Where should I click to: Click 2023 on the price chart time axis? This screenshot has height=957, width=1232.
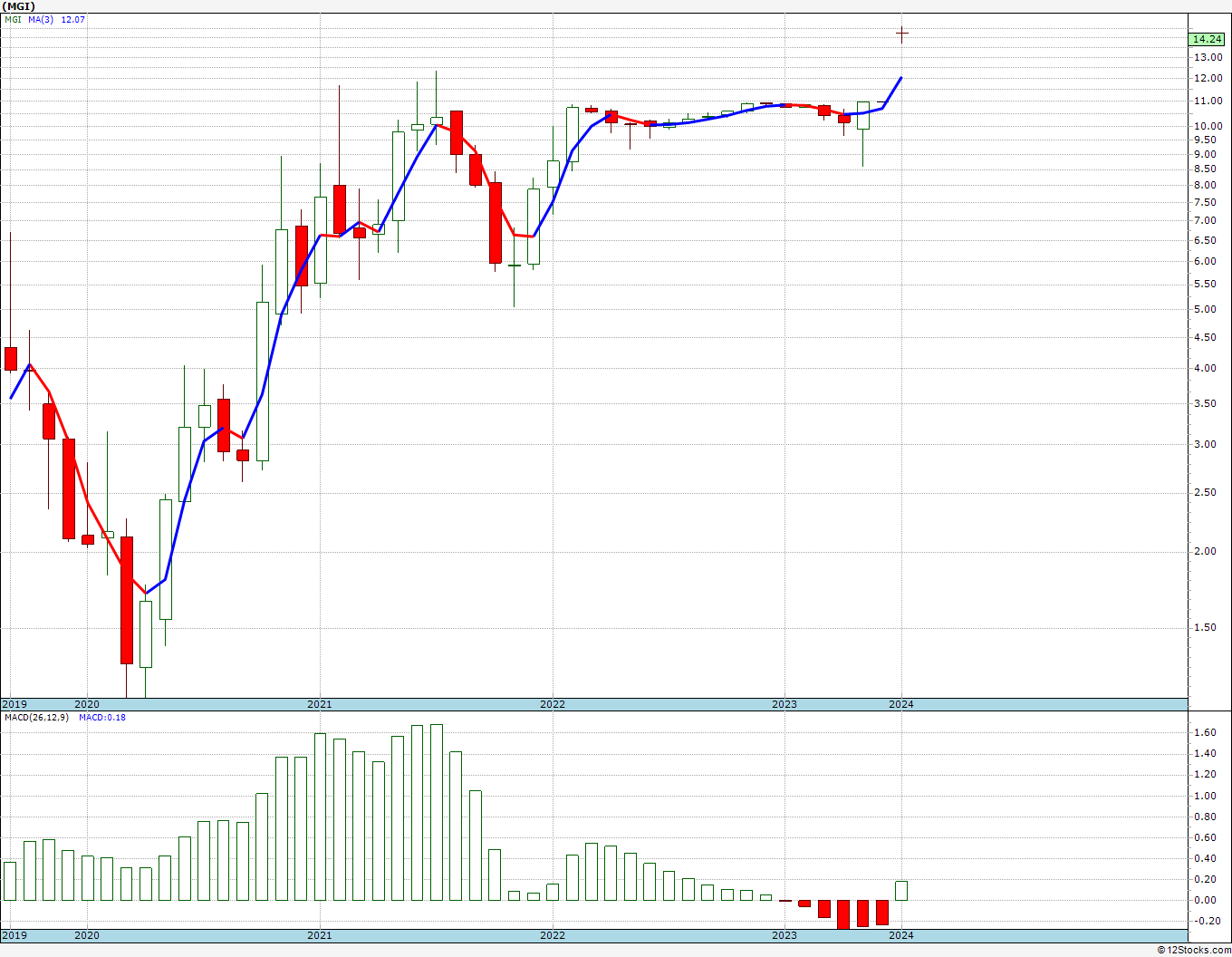point(784,704)
